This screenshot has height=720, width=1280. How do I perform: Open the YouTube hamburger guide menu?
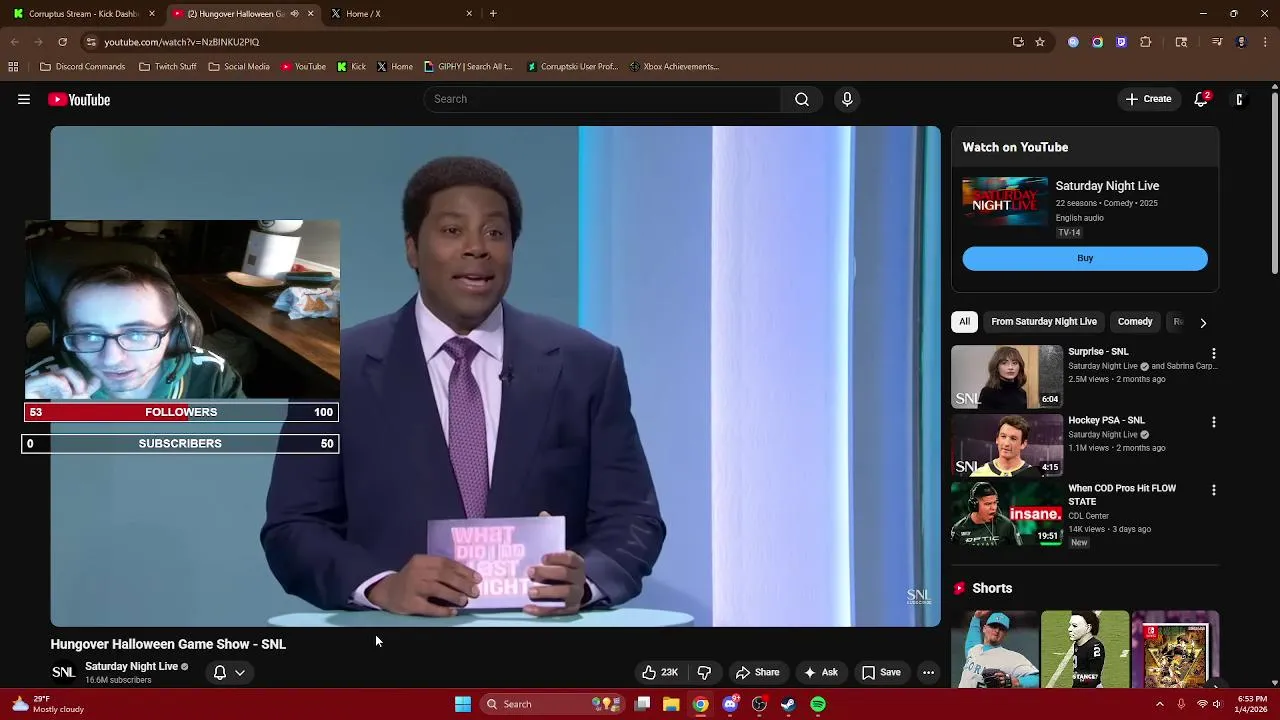24,99
